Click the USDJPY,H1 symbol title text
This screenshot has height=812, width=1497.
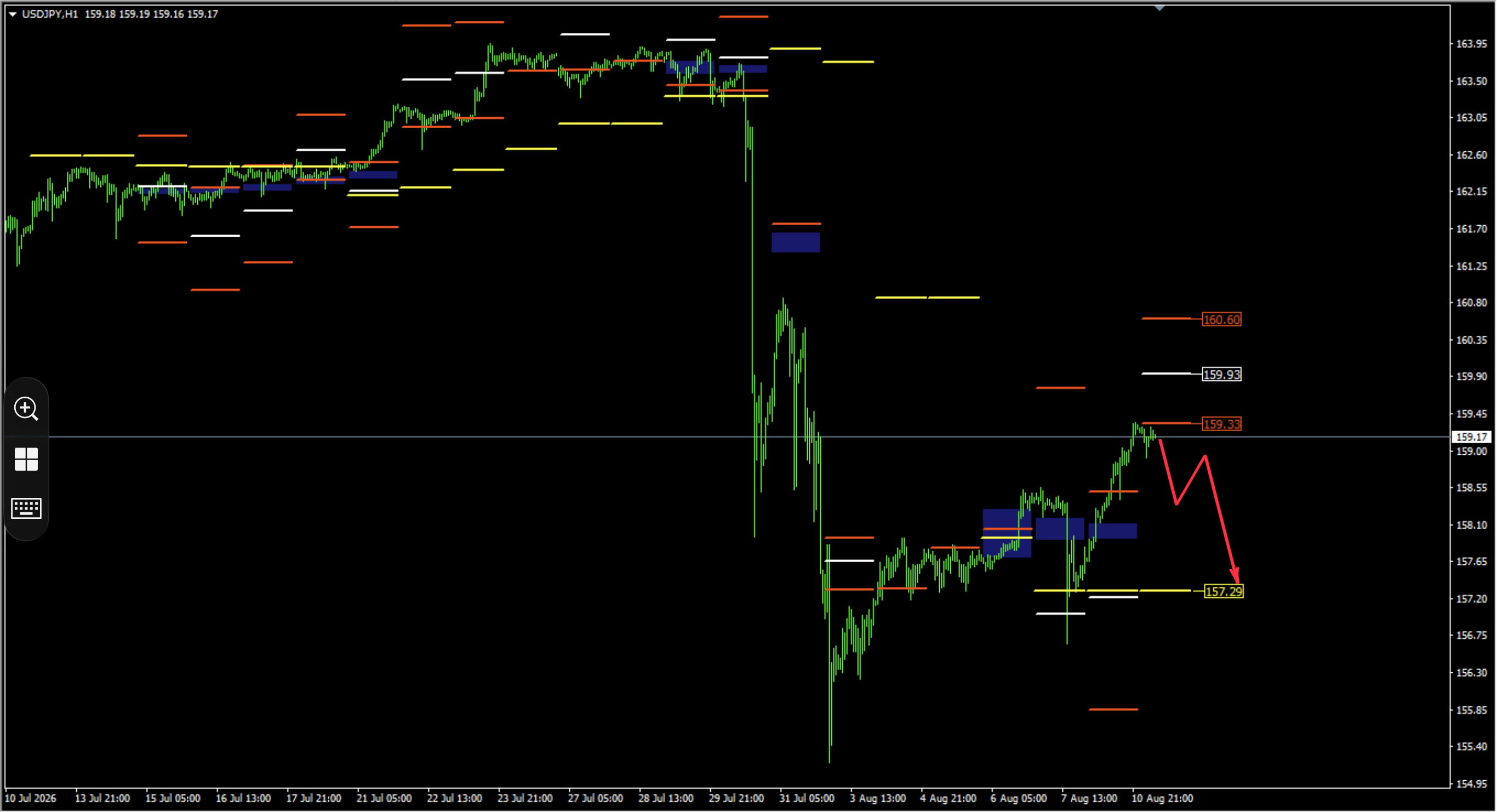click(x=50, y=14)
